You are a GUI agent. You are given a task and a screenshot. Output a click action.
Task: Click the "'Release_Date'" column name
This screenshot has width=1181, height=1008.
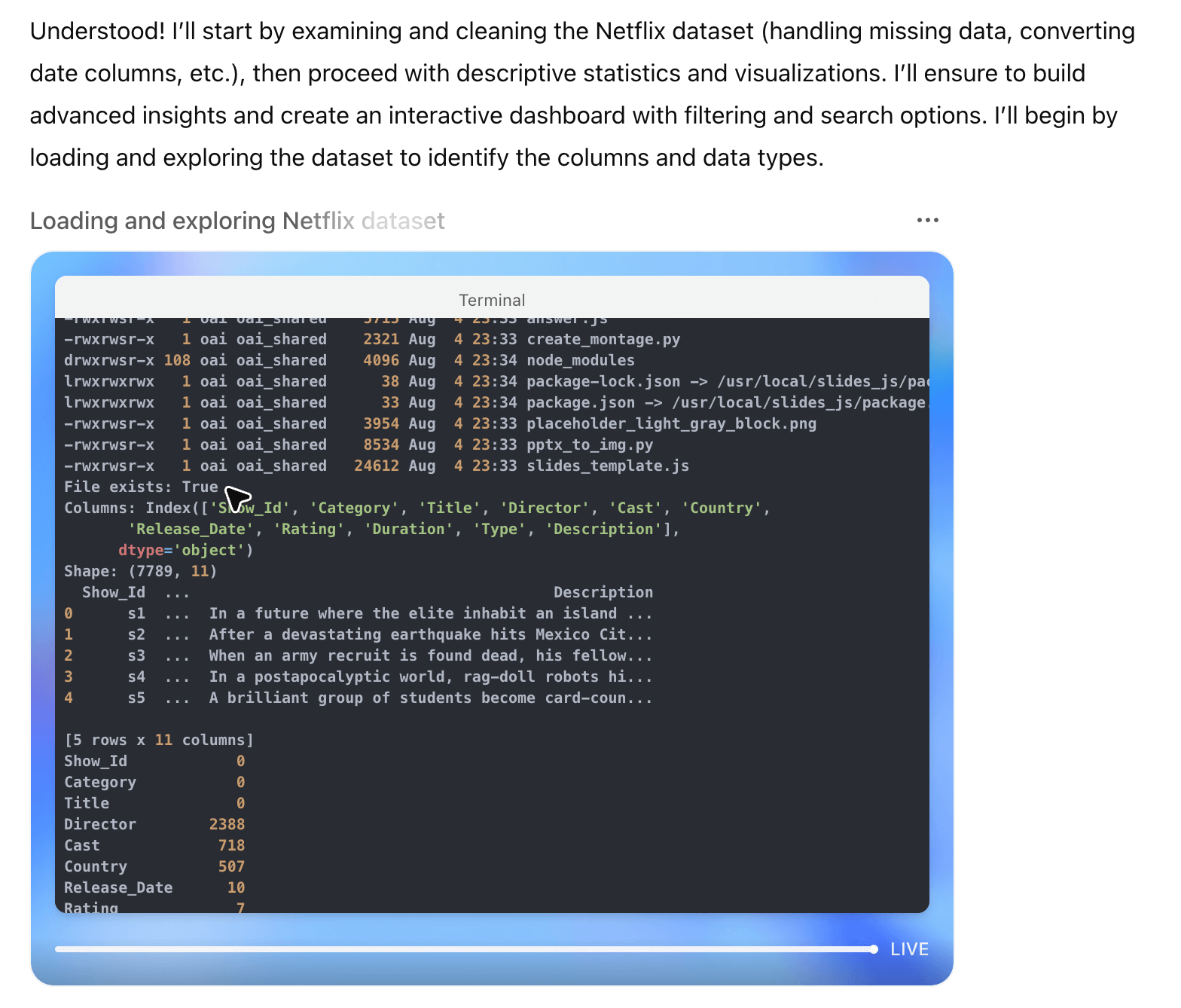point(191,529)
